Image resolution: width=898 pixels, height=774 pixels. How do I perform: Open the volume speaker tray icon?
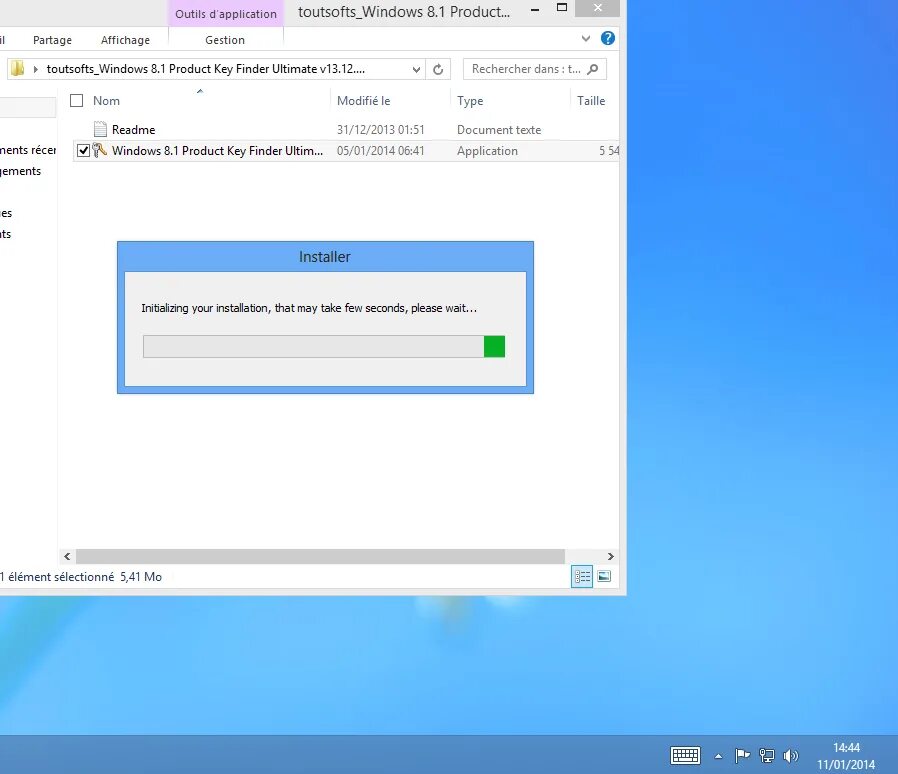tap(790, 756)
